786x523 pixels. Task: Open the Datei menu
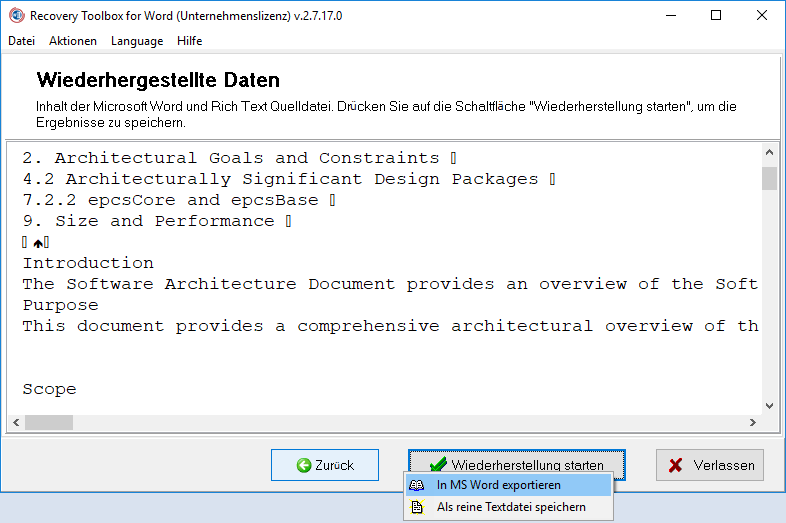point(22,41)
